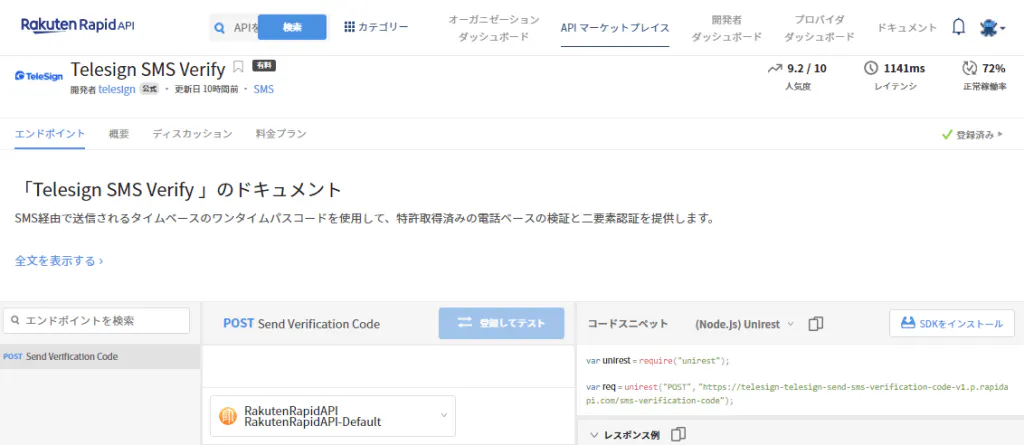The width and height of the screenshot is (1024, 445).
Task: Select POST Send Verification Code endpoint in sidebar
Action: click(x=100, y=357)
